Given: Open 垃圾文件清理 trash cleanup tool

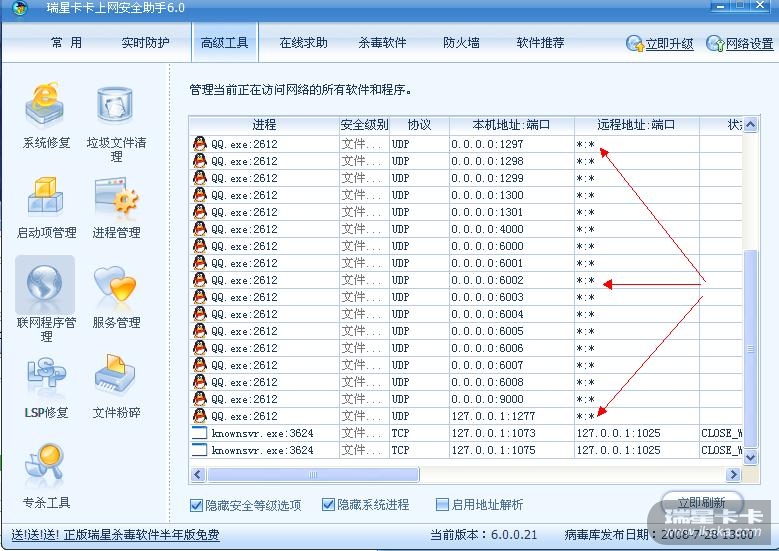Looking at the screenshot, I should pos(115,105).
